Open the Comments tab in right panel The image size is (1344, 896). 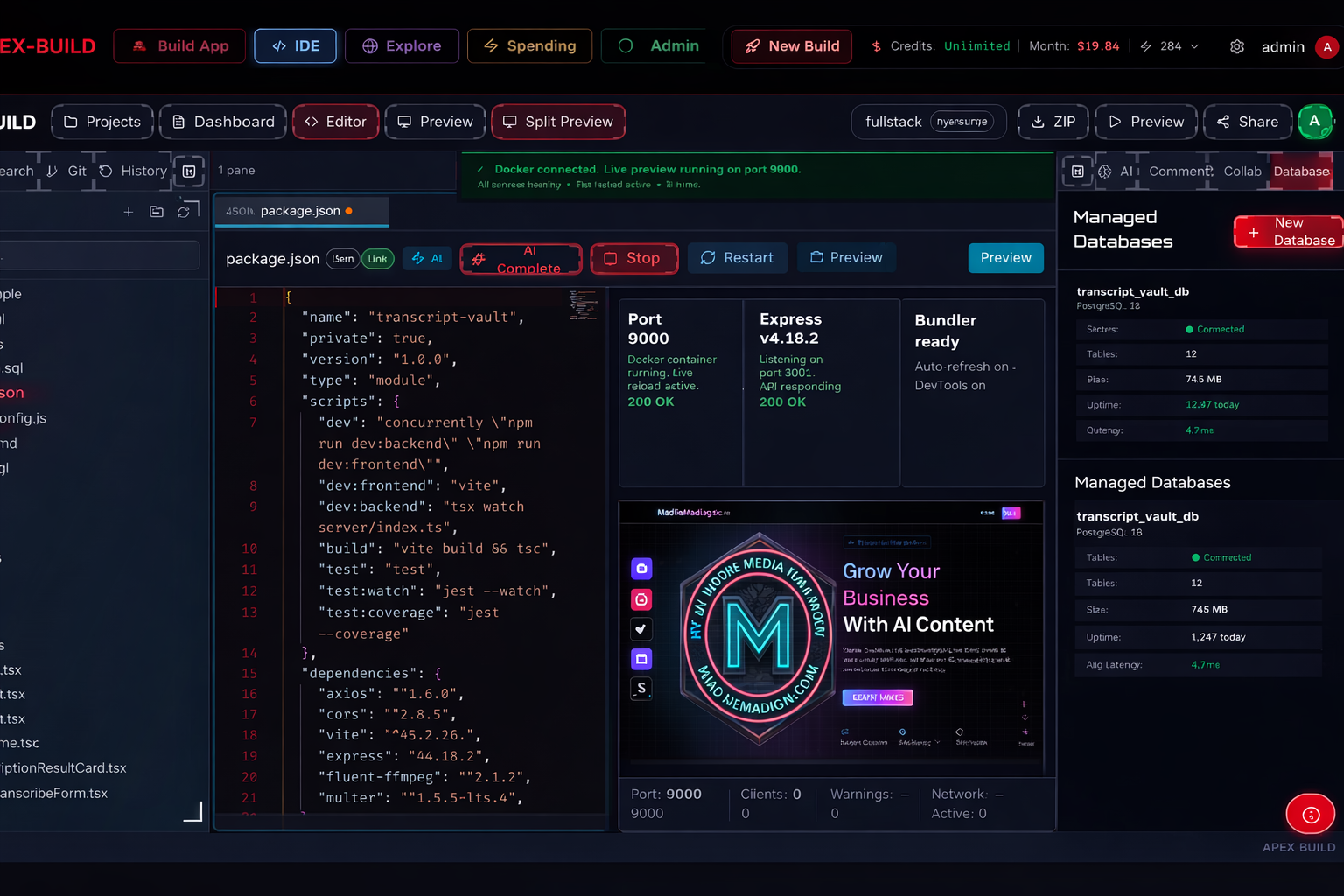click(1180, 171)
